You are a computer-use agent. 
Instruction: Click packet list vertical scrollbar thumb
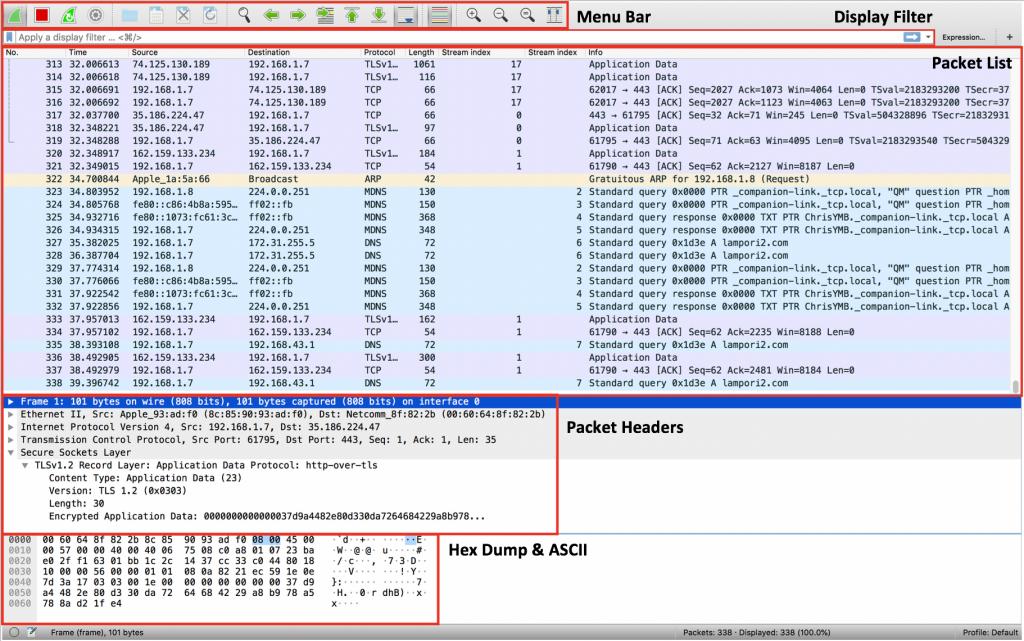click(1016, 386)
